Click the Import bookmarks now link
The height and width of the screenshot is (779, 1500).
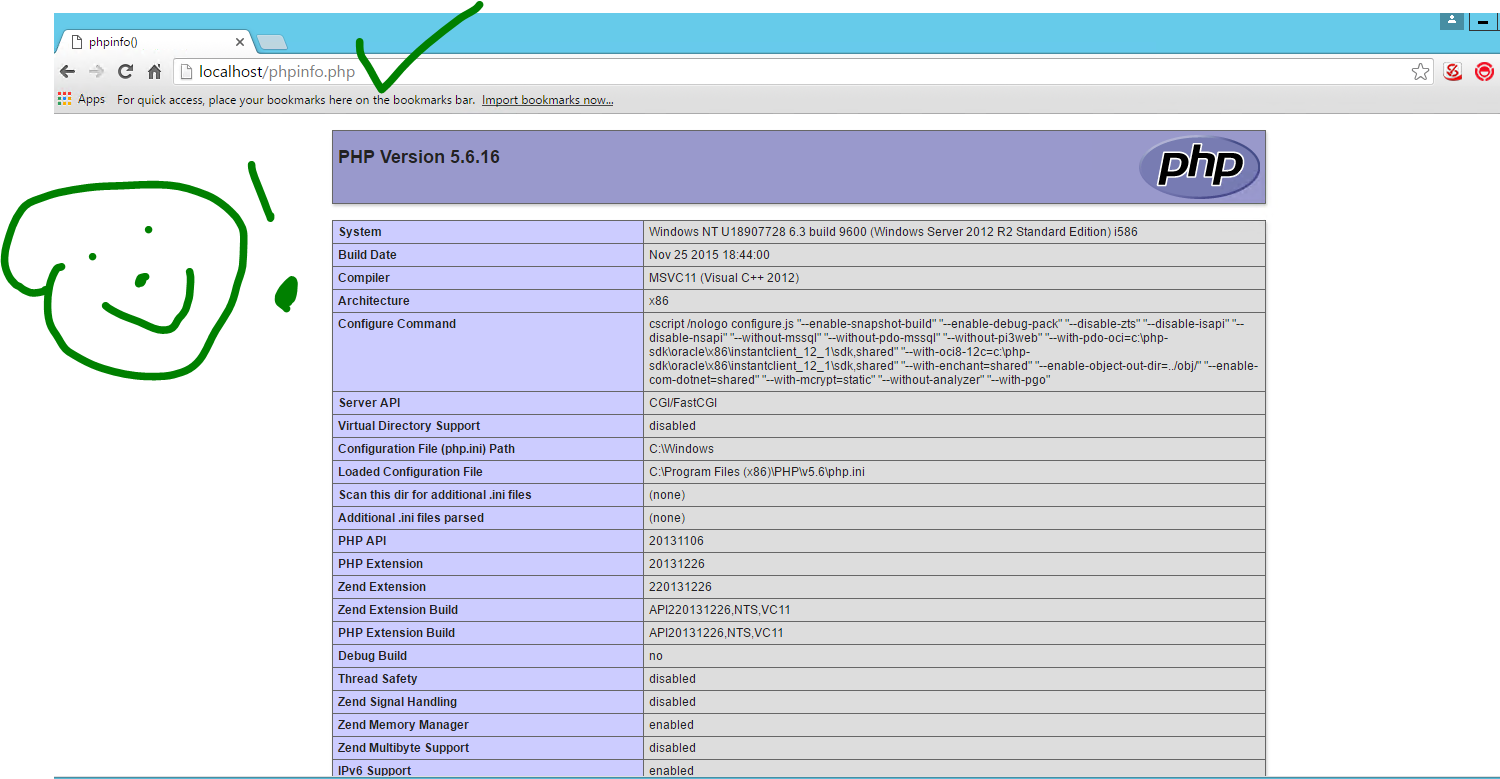tap(548, 100)
